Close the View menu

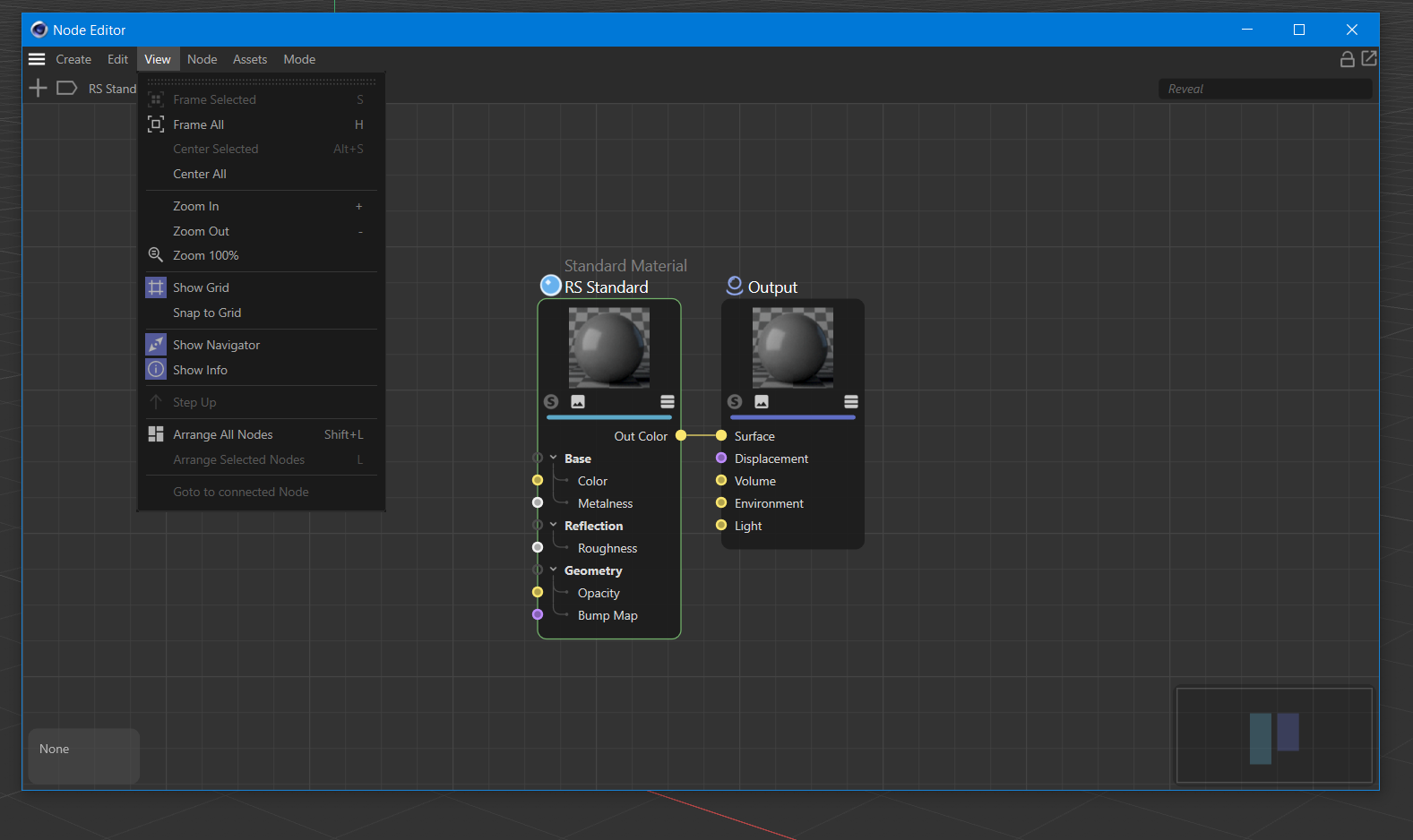(x=158, y=59)
